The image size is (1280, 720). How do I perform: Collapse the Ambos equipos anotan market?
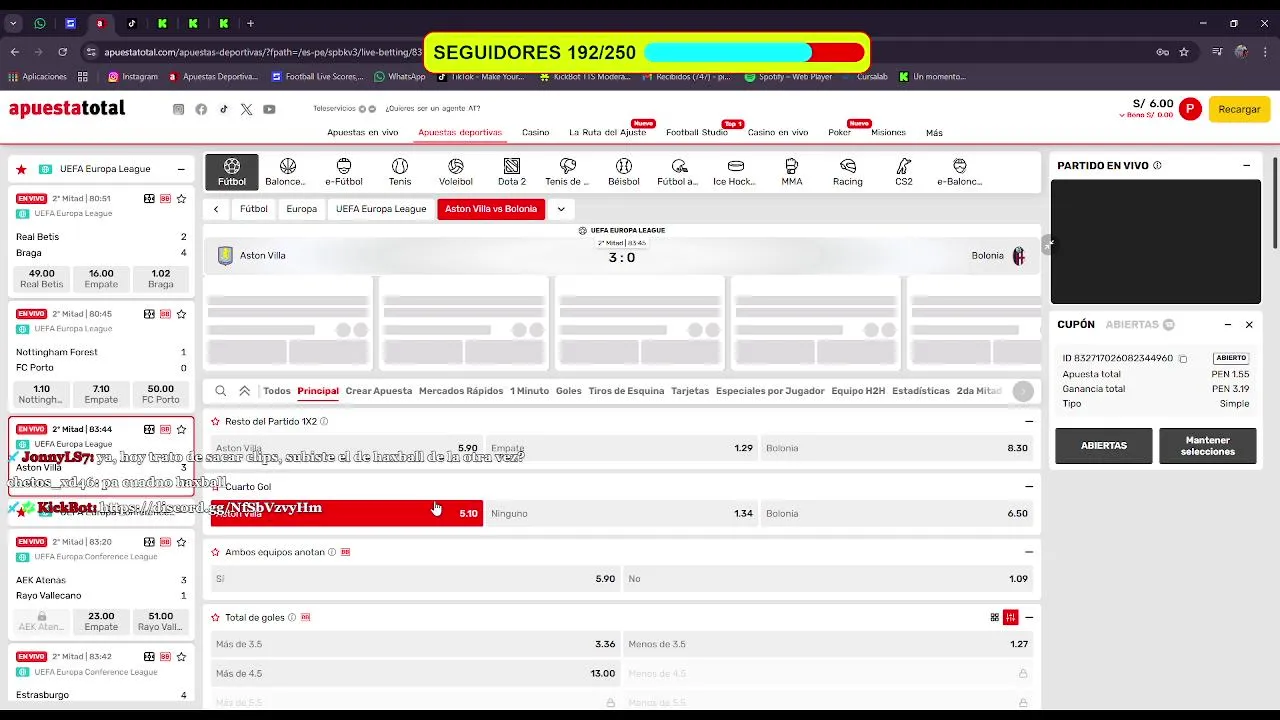1029,552
